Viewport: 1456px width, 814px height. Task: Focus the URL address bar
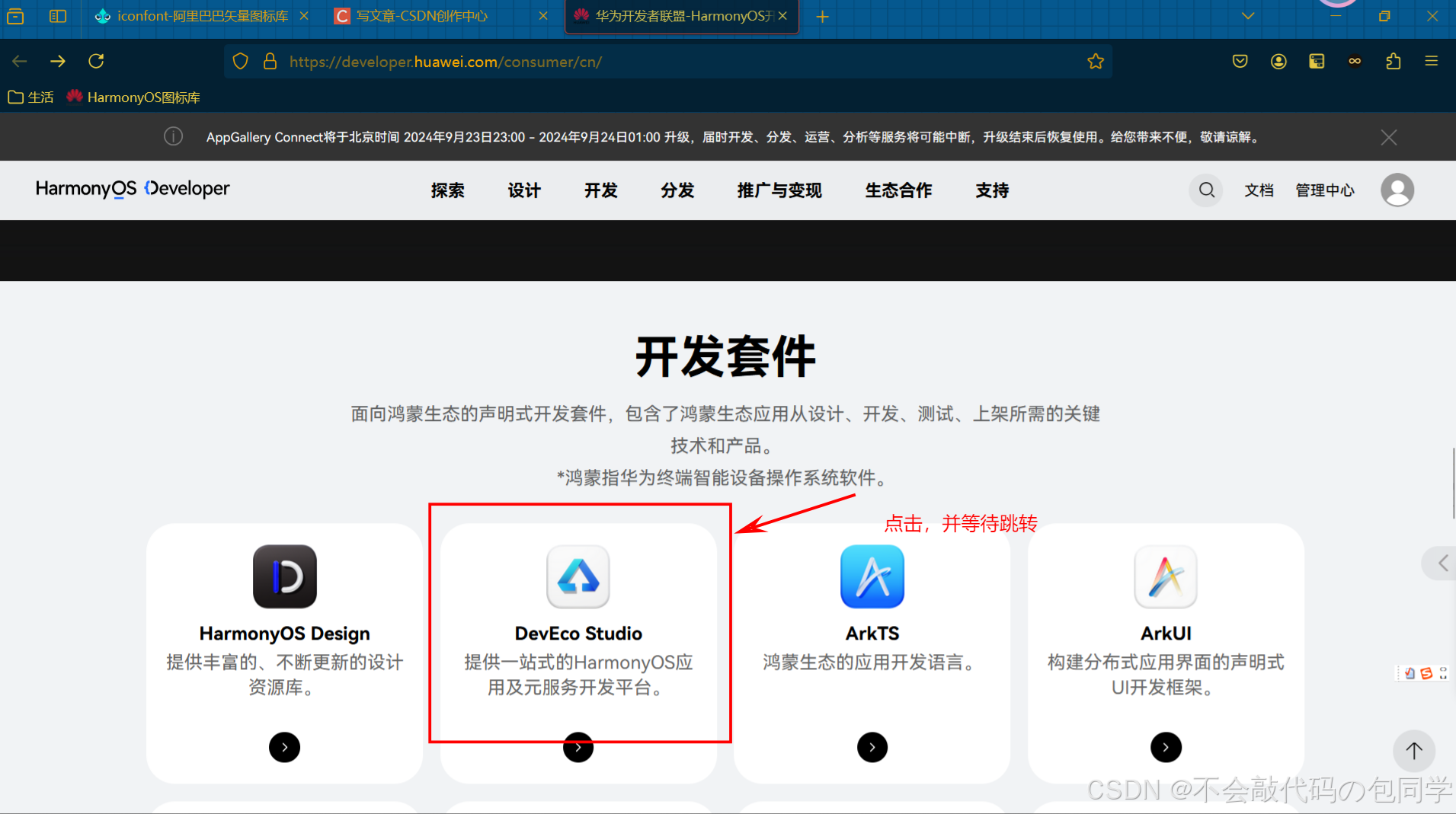[667, 62]
